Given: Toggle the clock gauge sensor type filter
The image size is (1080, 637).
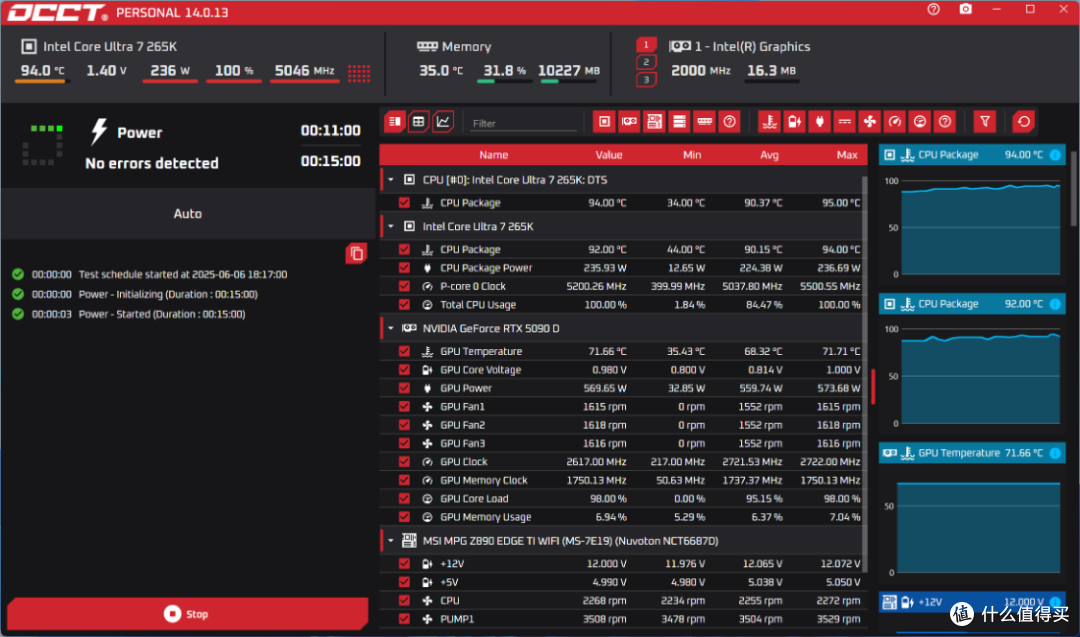Looking at the screenshot, I should tap(895, 122).
